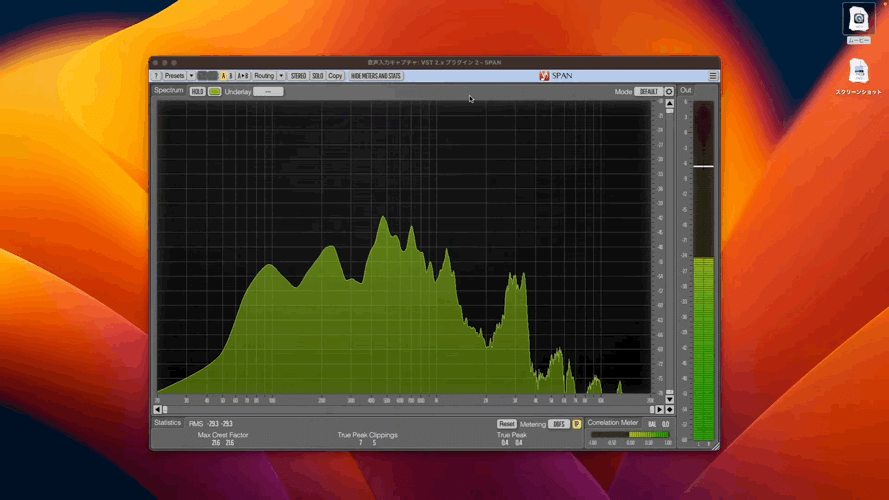Screen dimensions: 889x500
Task: Click the True Peak Clippings label
Action: [x=367, y=435]
